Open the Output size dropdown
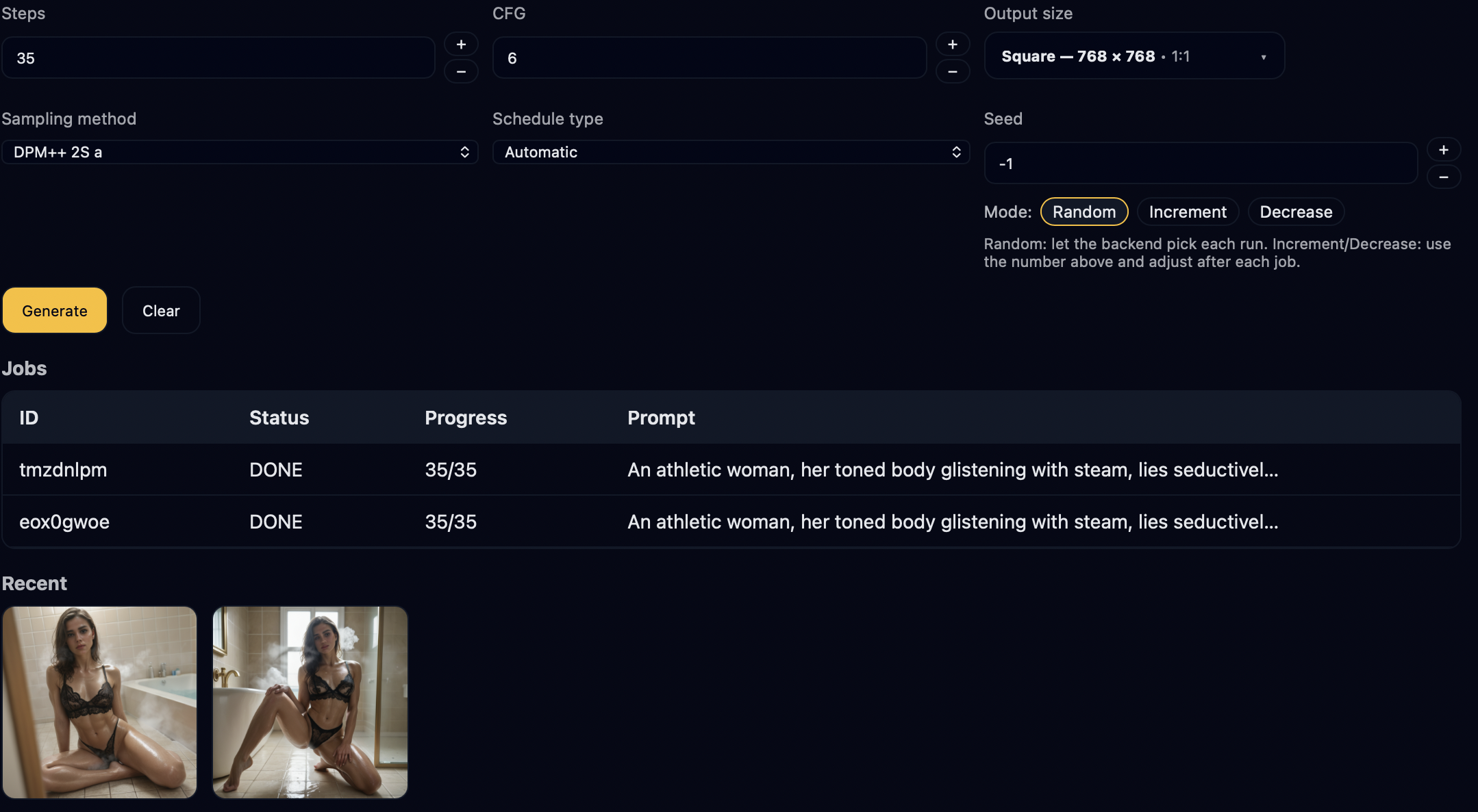Screen dimensions: 1478x812 1133,55
